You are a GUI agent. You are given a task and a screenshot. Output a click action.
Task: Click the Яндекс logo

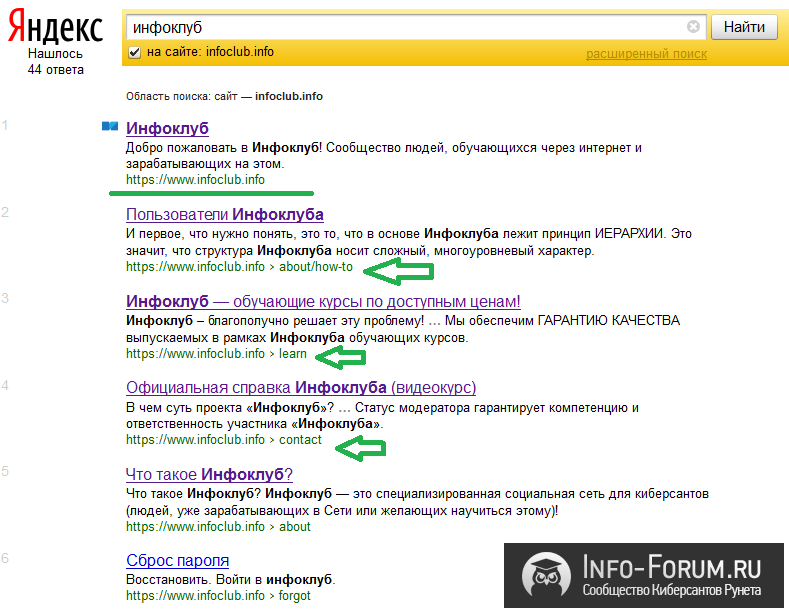click(55, 27)
